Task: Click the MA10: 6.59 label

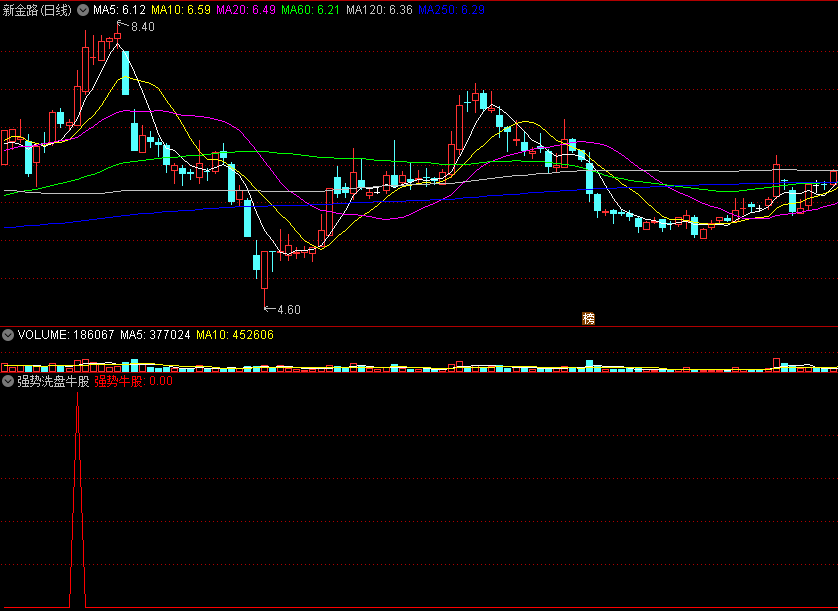Action: 181,10
